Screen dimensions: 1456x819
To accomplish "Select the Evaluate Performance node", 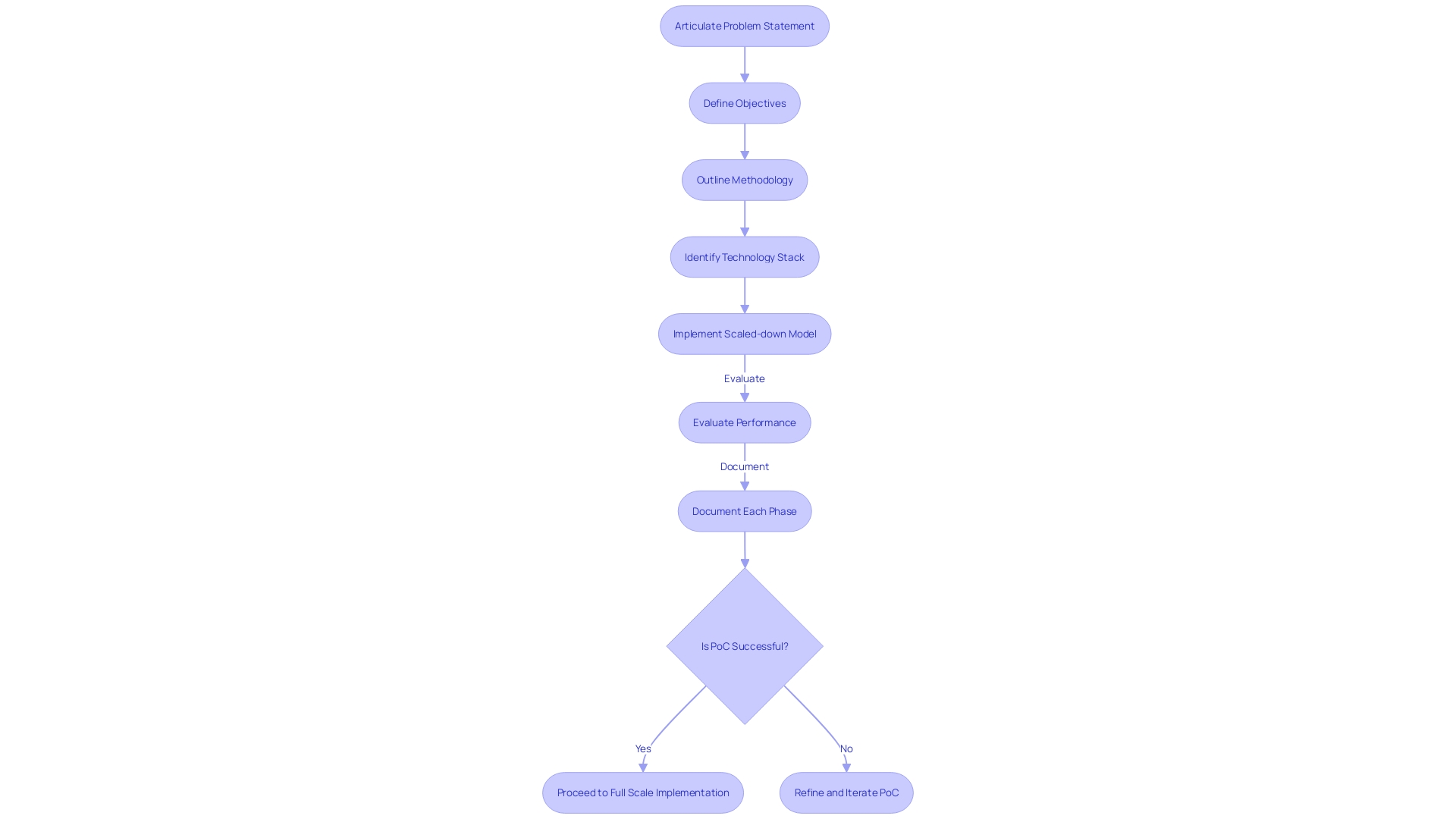I will 744,421.
